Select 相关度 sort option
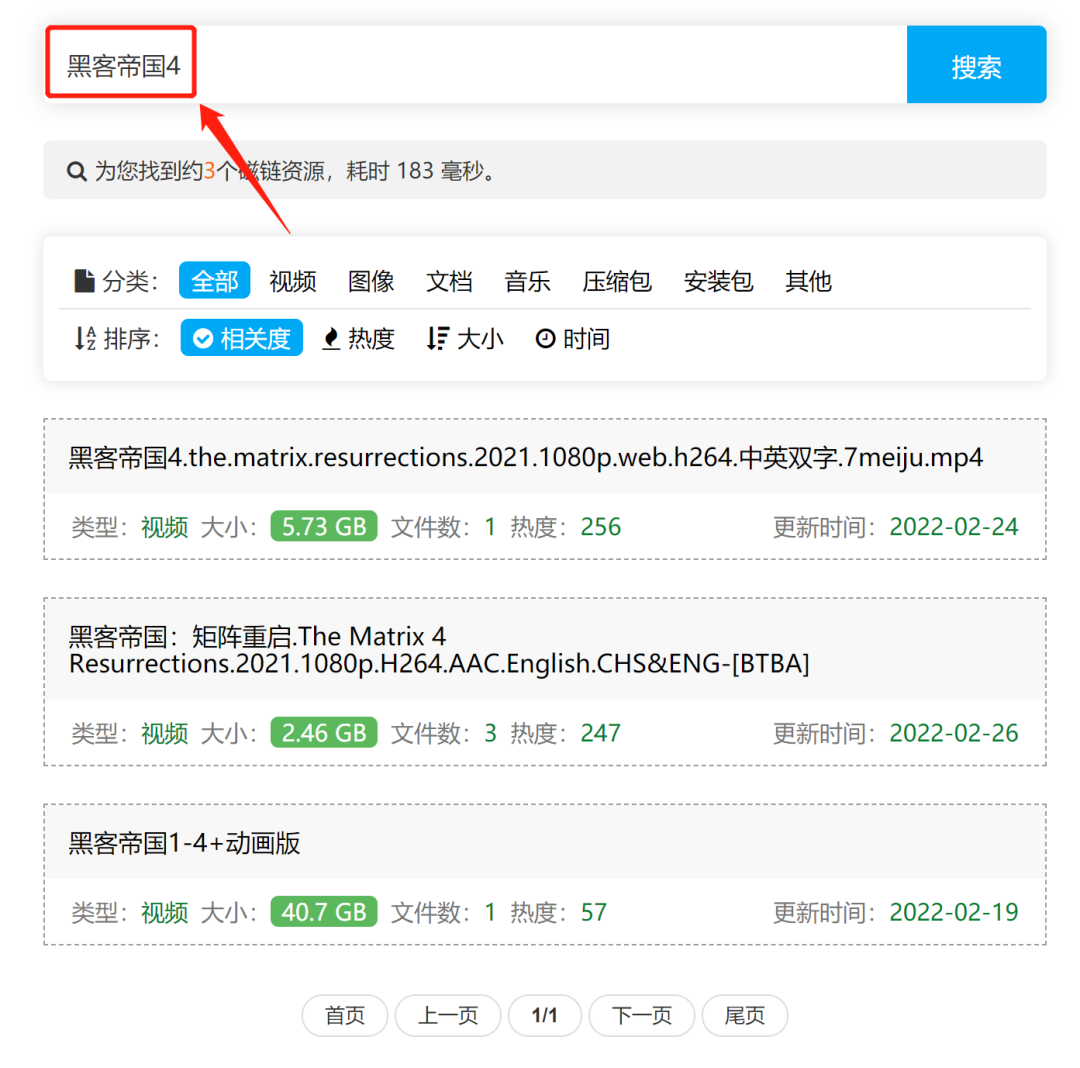The image size is (1080, 1068). click(242, 337)
